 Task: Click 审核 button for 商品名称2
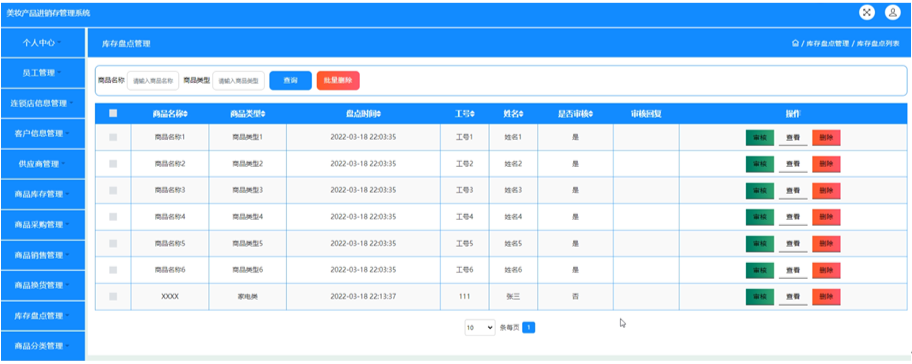(760, 165)
